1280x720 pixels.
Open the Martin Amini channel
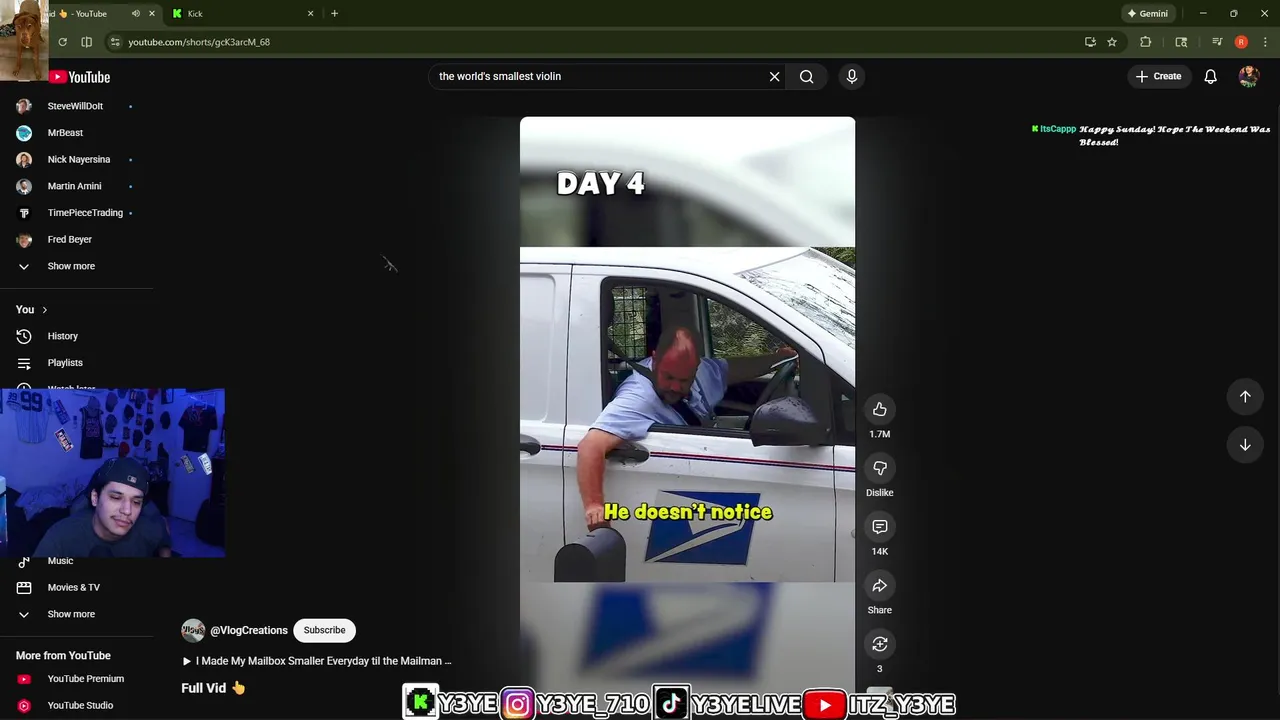(76, 186)
